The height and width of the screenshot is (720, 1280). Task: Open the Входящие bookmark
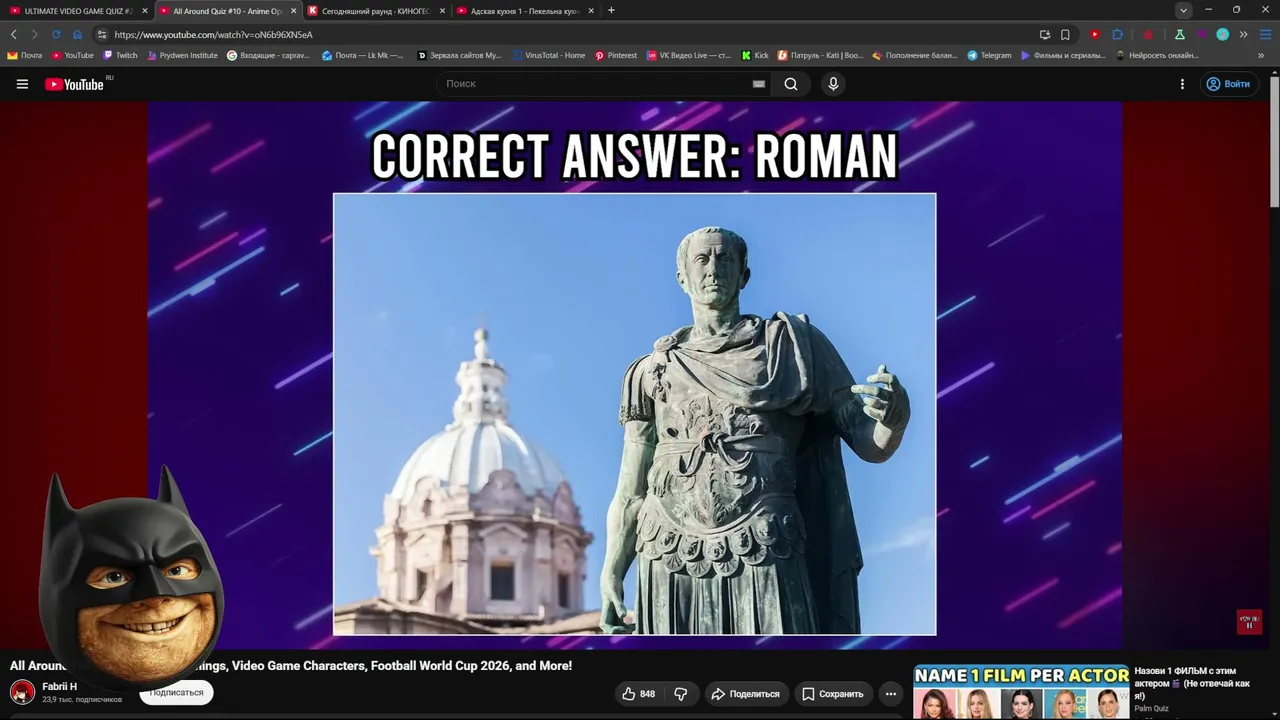pyautogui.click(x=268, y=55)
